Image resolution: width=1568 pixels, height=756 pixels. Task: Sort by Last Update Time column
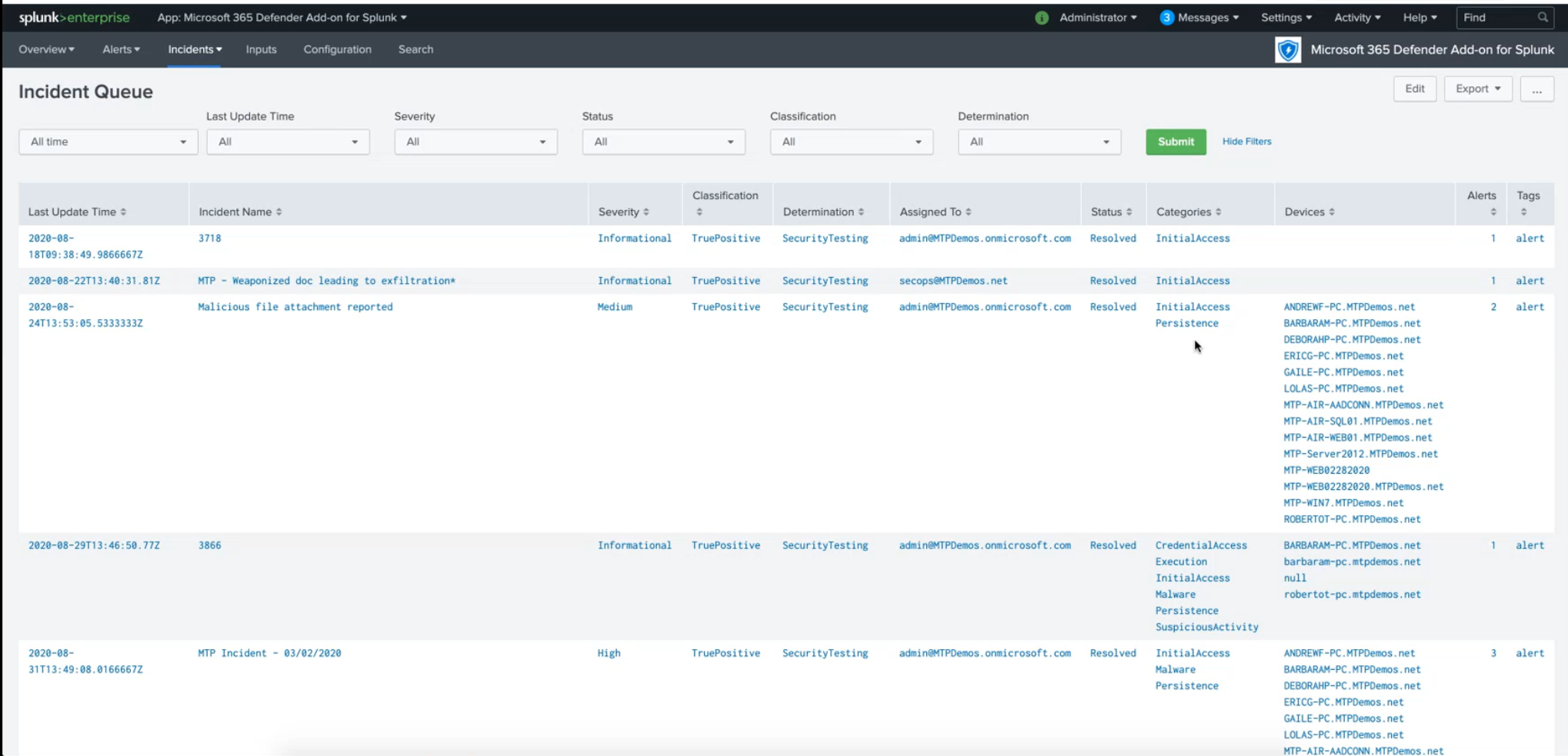(x=77, y=211)
